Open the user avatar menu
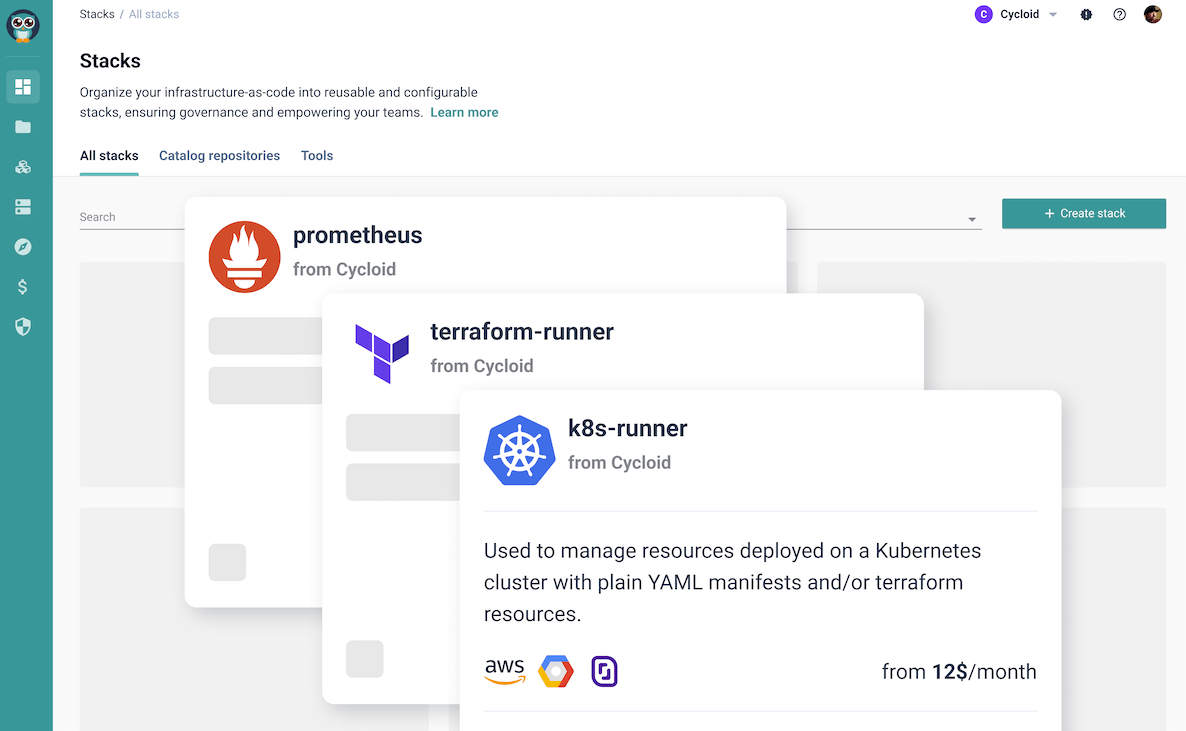 [1153, 14]
